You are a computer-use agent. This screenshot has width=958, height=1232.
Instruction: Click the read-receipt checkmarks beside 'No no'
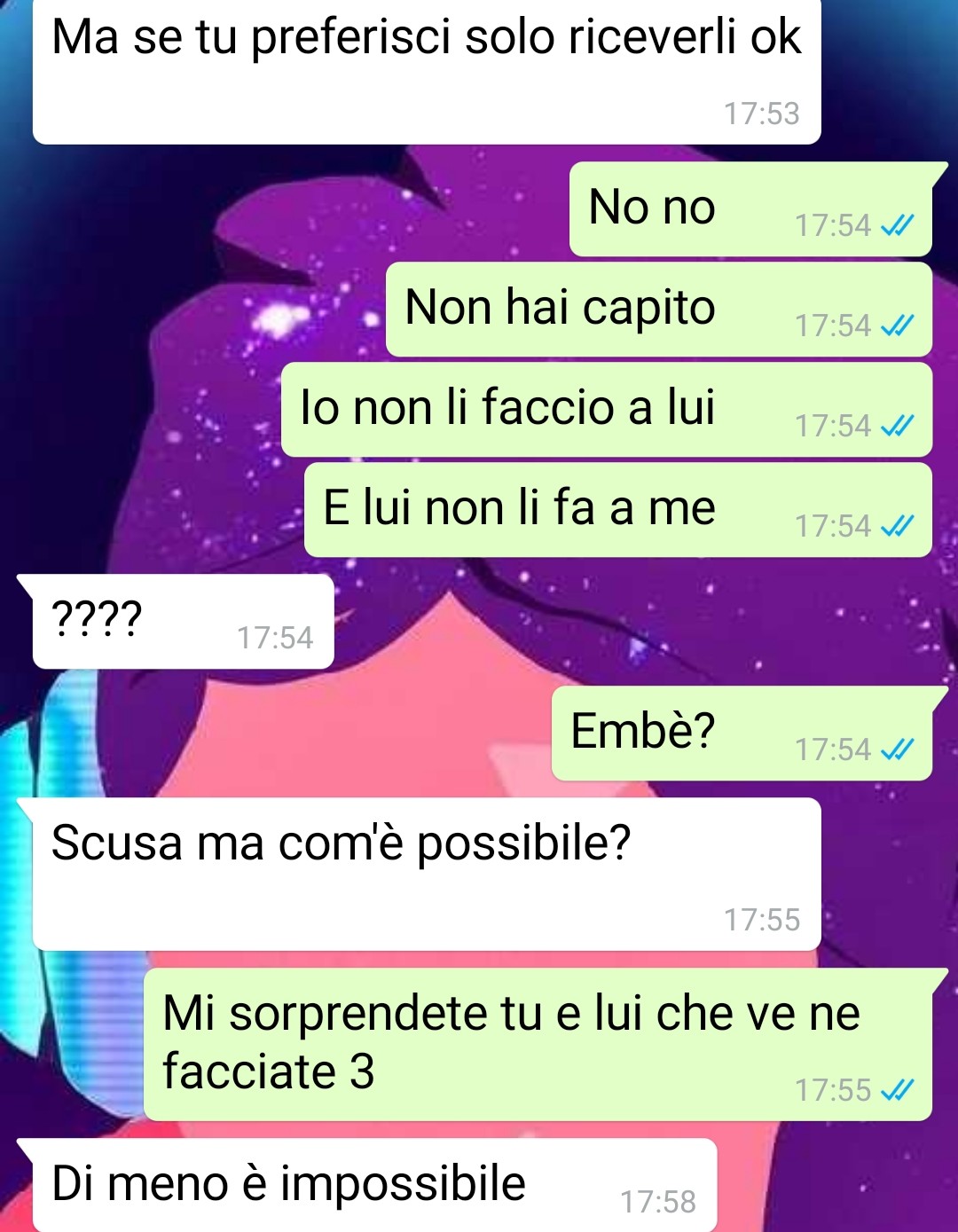(897, 226)
